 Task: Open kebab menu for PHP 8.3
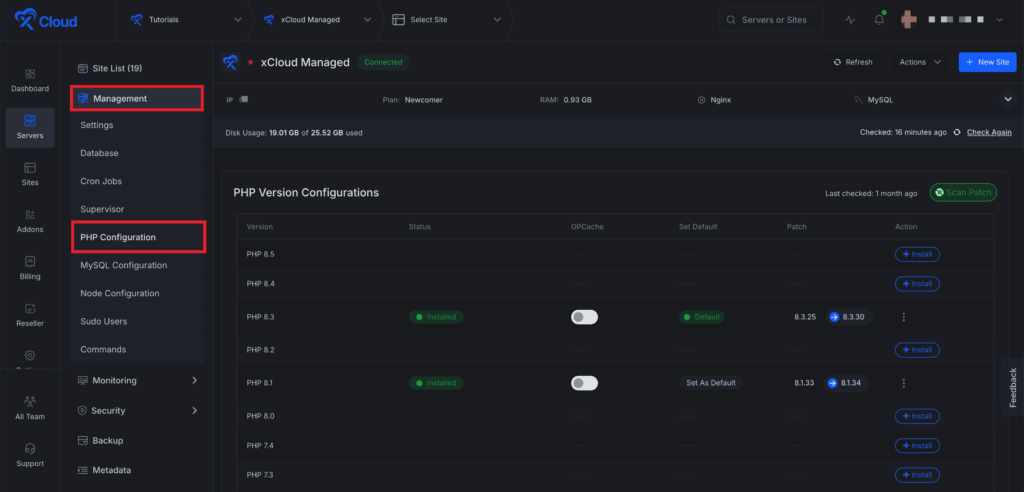pos(903,317)
